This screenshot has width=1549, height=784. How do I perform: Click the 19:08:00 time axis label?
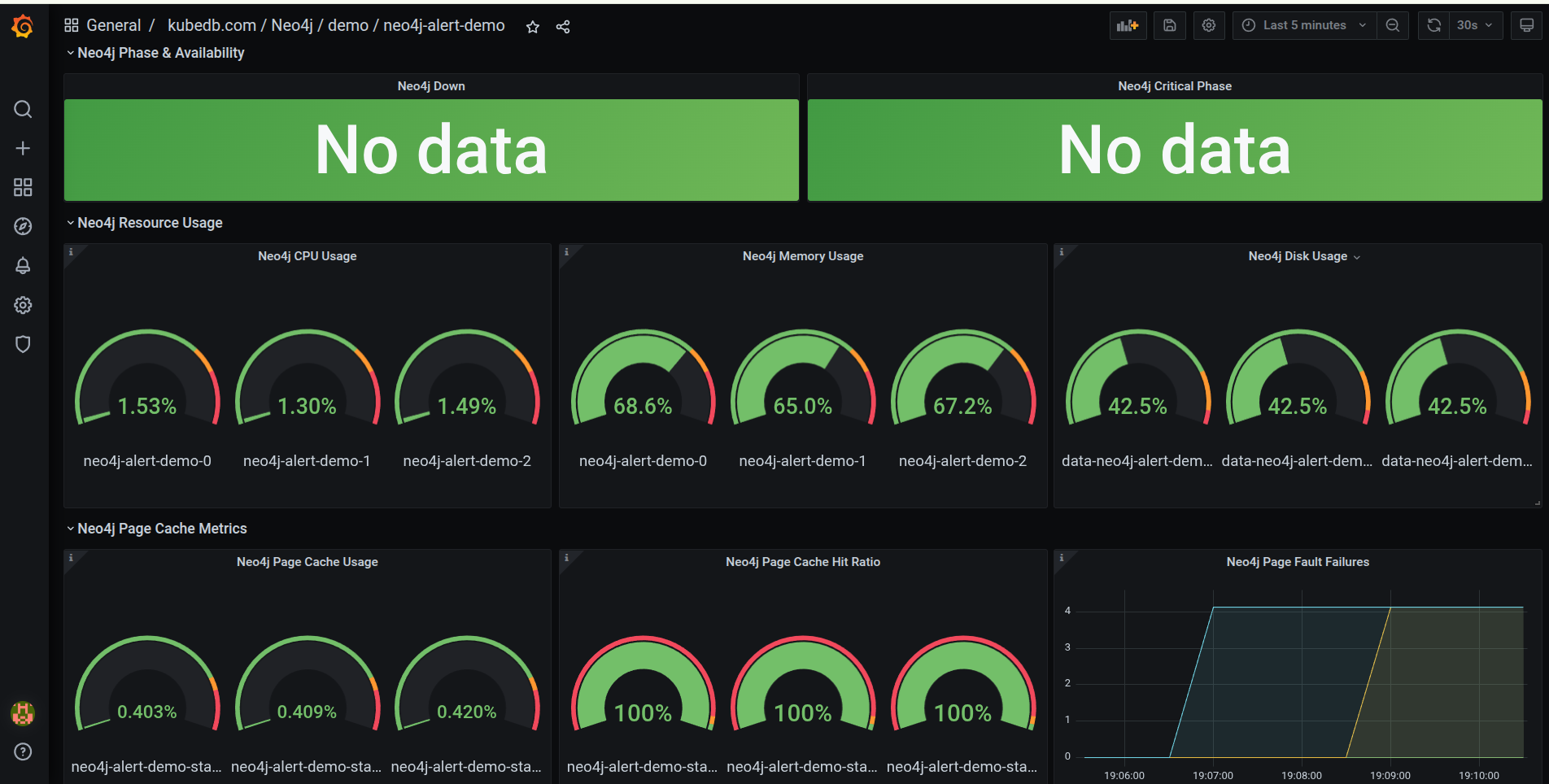tap(1302, 776)
